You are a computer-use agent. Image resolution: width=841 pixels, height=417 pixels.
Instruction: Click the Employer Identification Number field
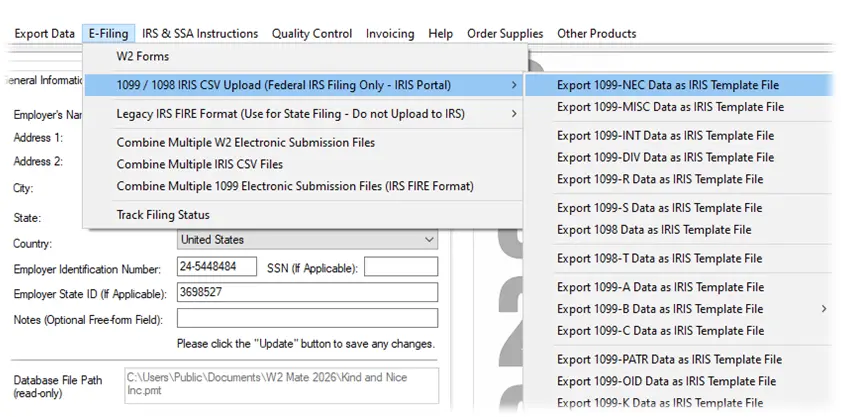pos(217,267)
